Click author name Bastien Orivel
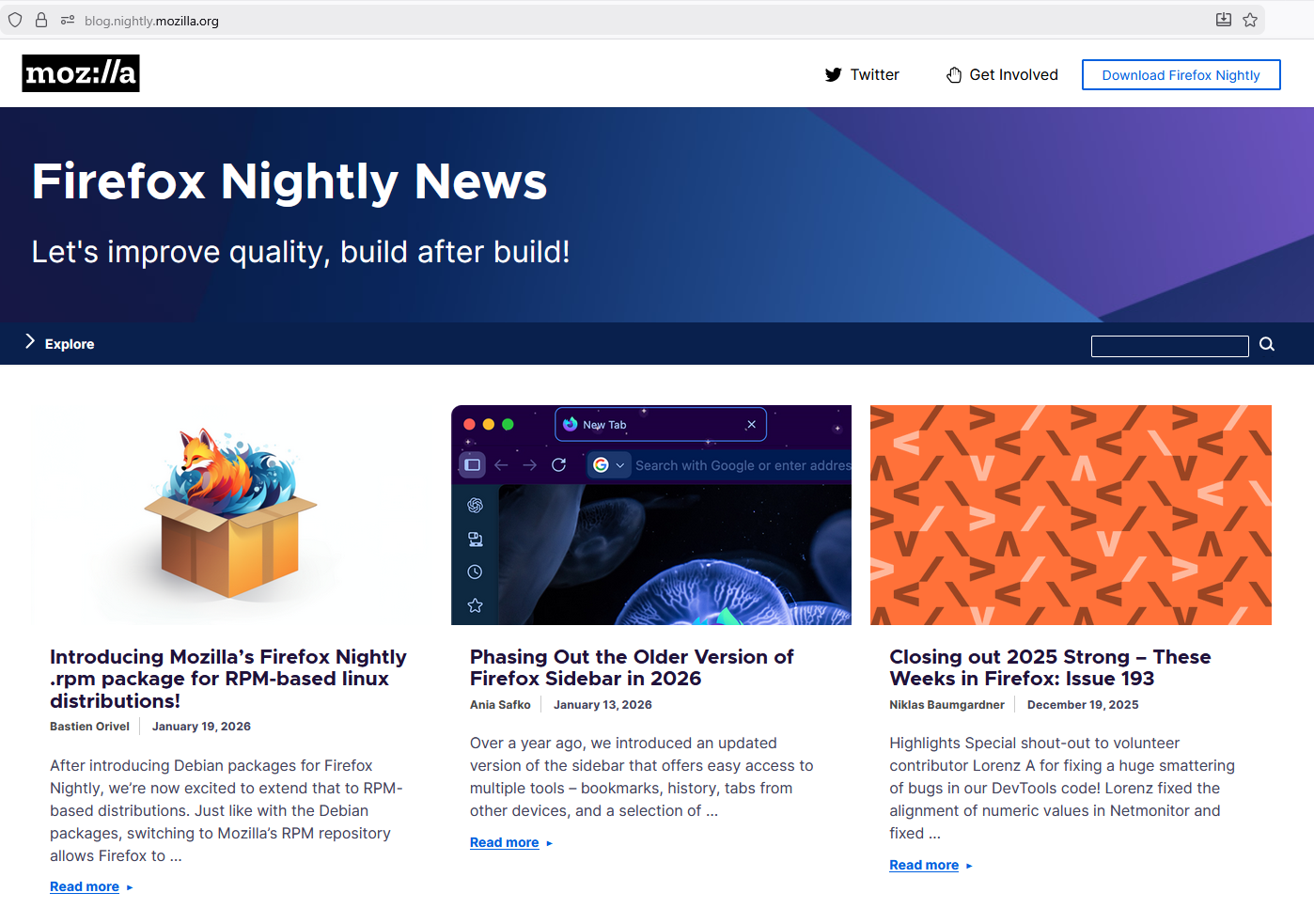 (x=89, y=727)
